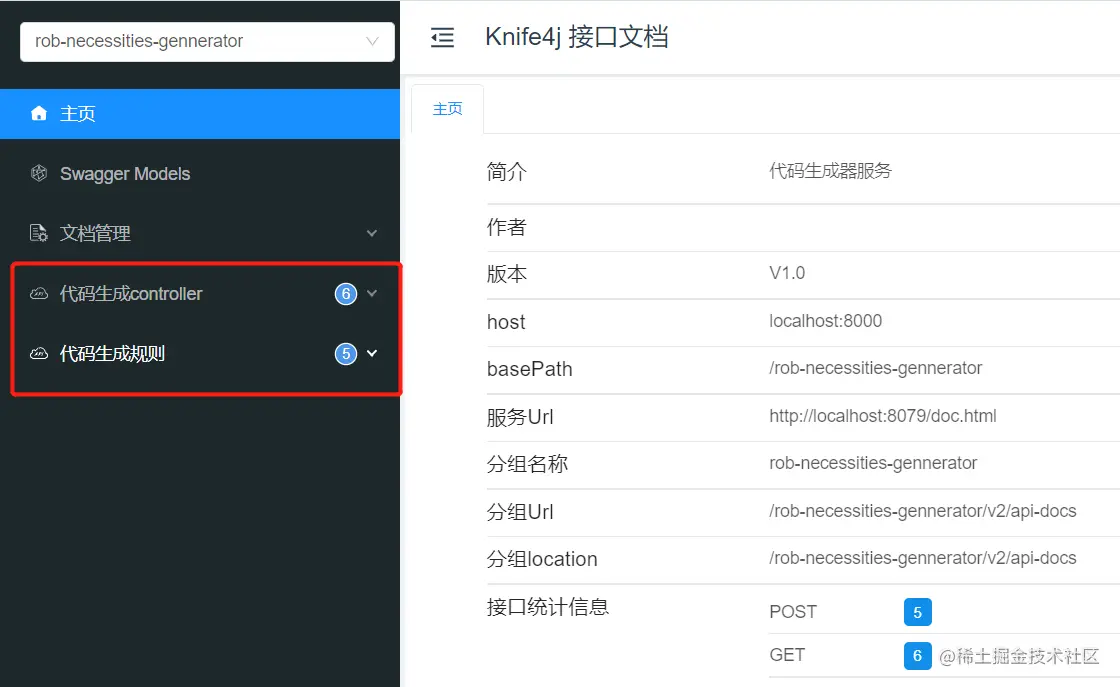Expand the 文档管理 chevron arrow
Image resolution: width=1120 pixels, height=687 pixels.
click(371, 233)
